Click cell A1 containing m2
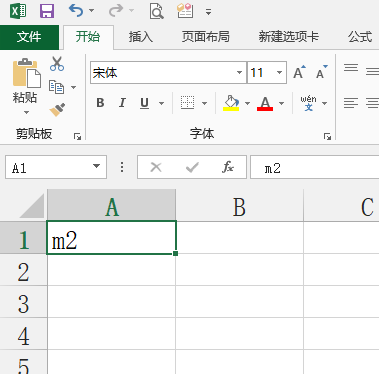 (x=111, y=238)
